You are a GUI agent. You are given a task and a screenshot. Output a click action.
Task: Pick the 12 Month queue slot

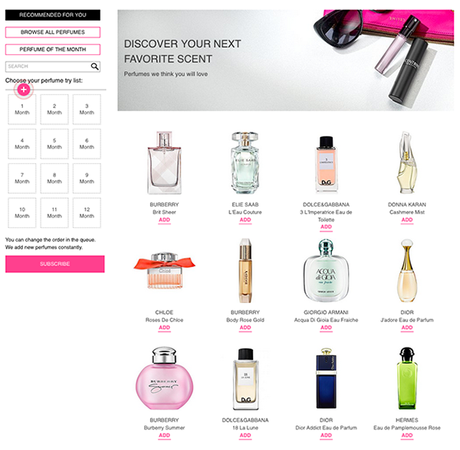point(87,213)
